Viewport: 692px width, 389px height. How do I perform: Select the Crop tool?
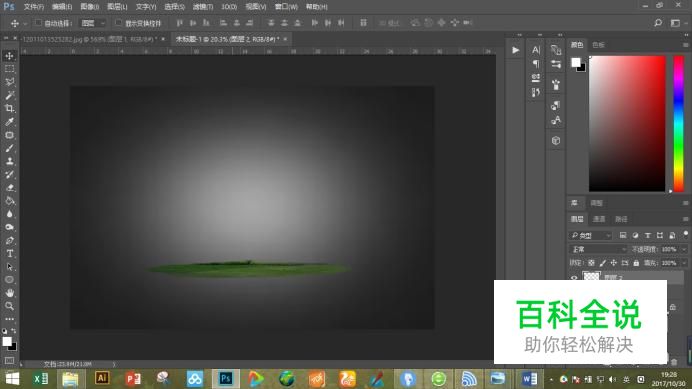coord(9,109)
